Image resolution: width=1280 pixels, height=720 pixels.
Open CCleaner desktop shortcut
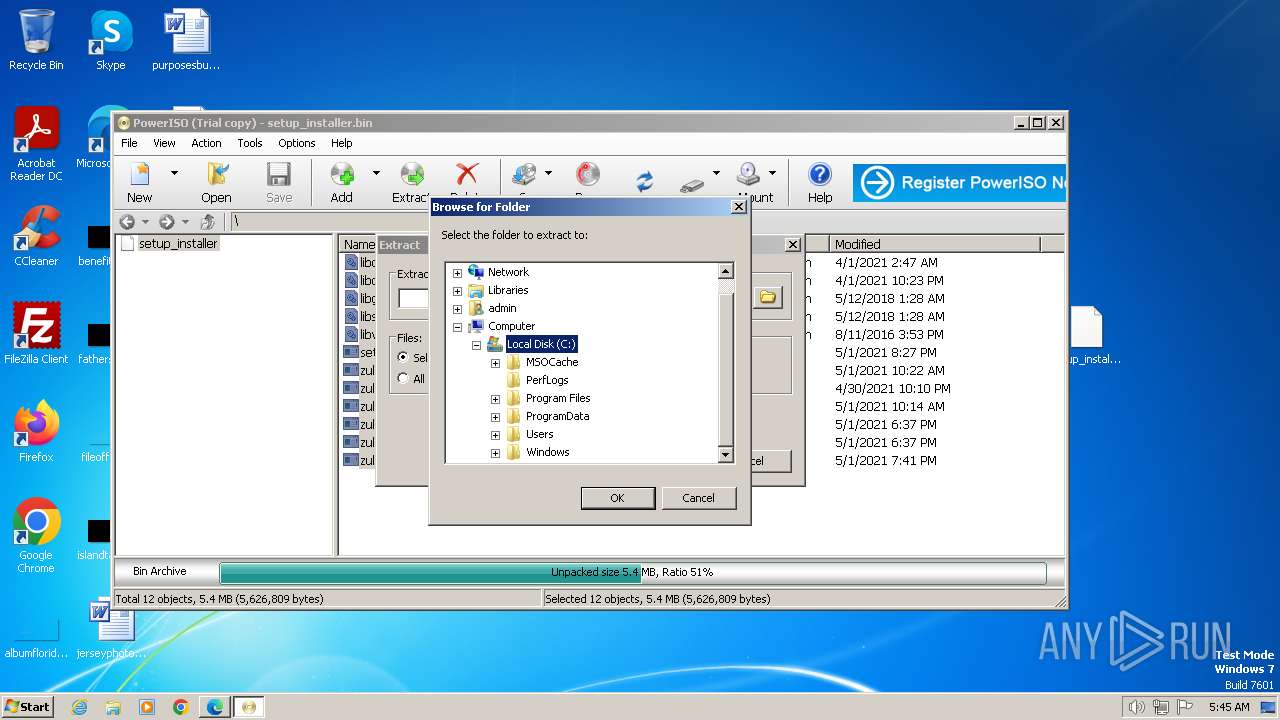(x=36, y=236)
